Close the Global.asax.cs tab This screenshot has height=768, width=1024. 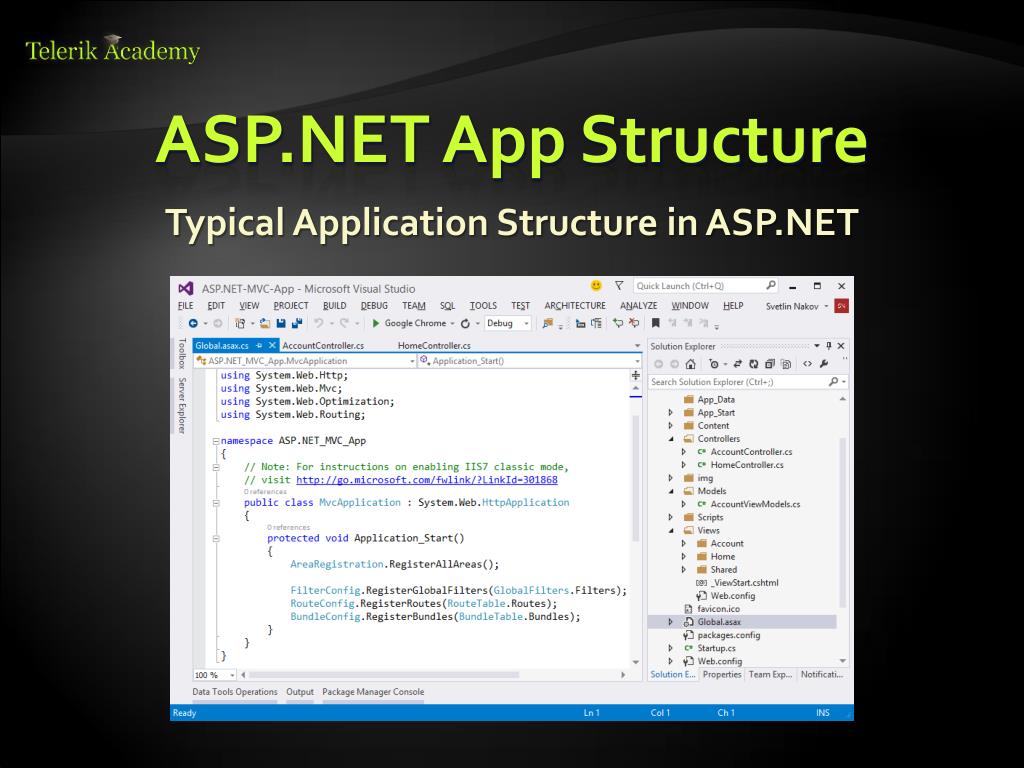point(272,345)
